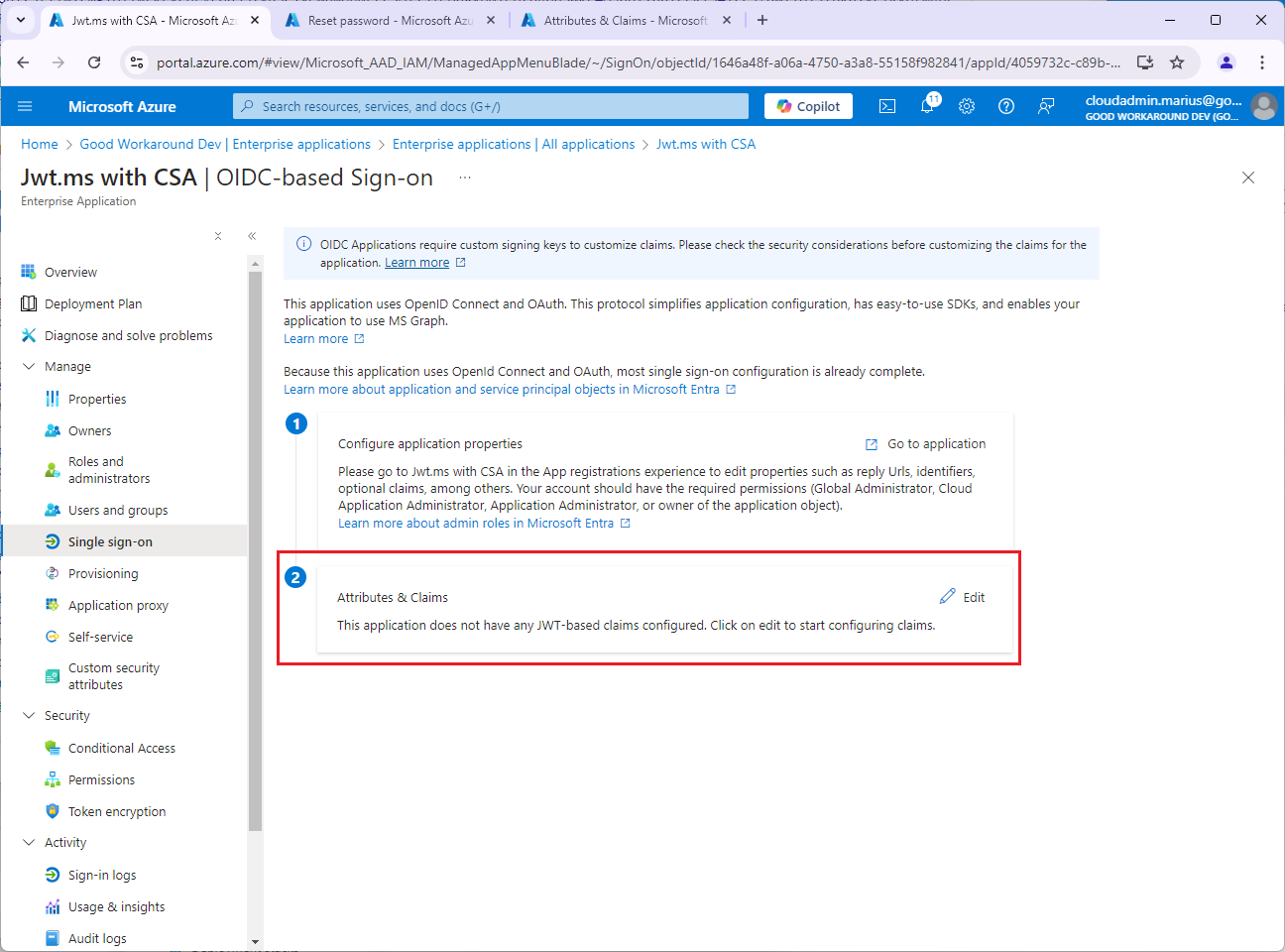Open the notifications bell icon
The height and width of the screenshot is (952, 1285).
(x=927, y=106)
